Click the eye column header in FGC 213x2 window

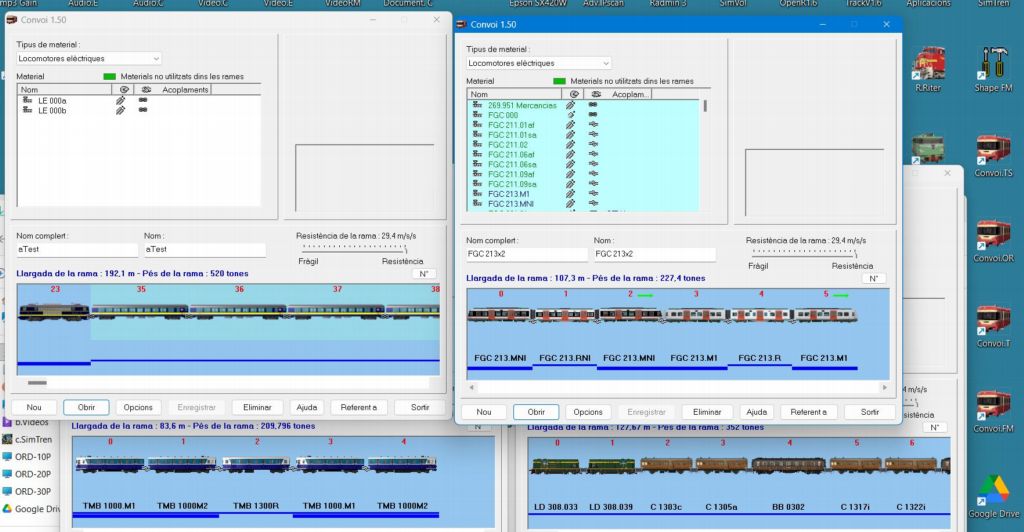click(574, 94)
